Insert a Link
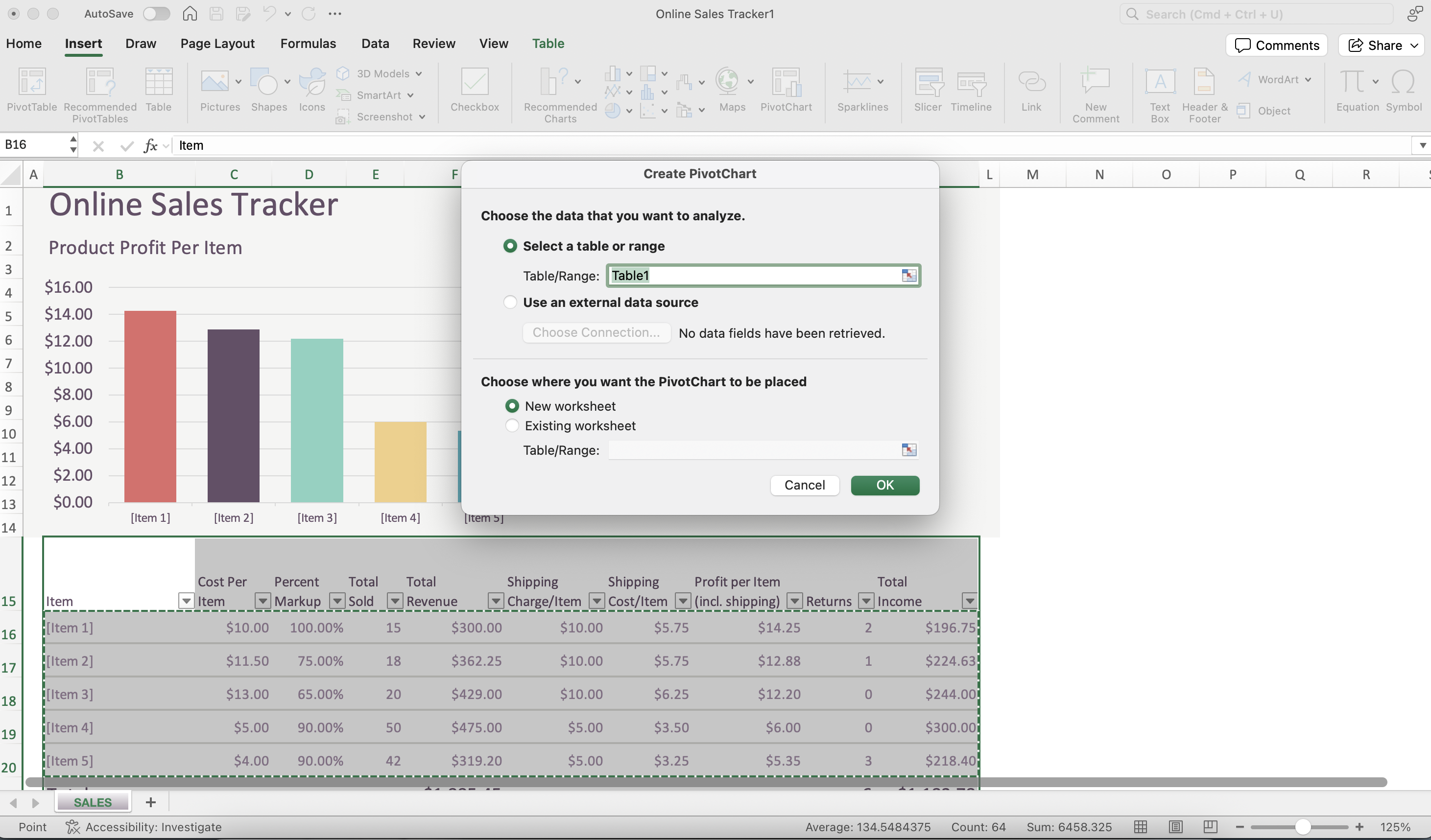1431x840 pixels. [1031, 90]
